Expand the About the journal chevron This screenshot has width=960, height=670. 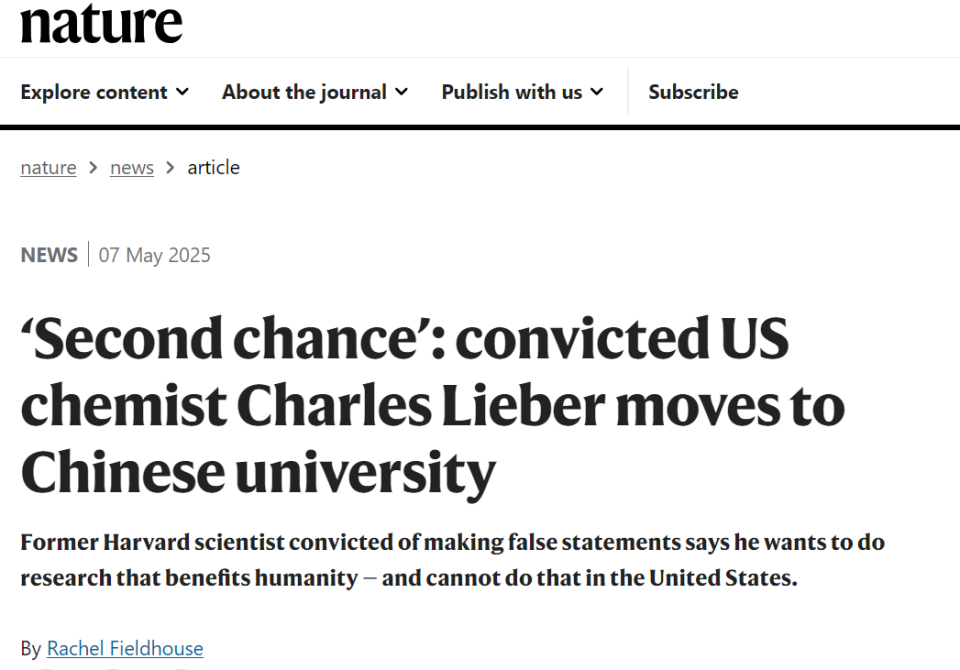click(402, 92)
